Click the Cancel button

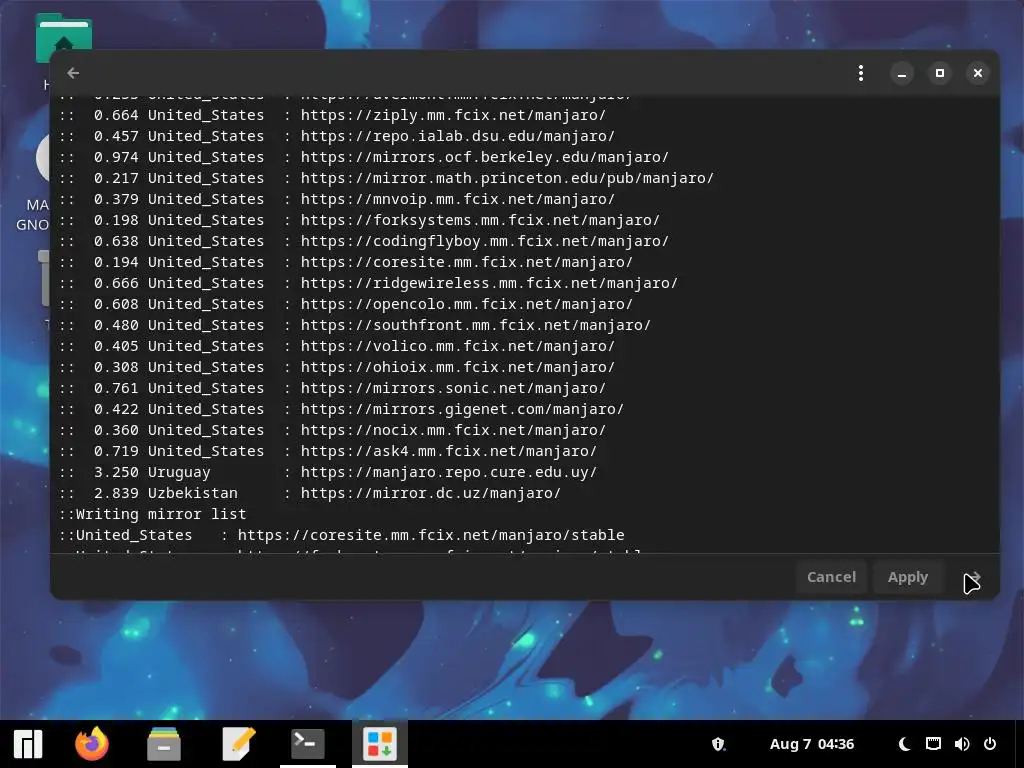pos(831,577)
